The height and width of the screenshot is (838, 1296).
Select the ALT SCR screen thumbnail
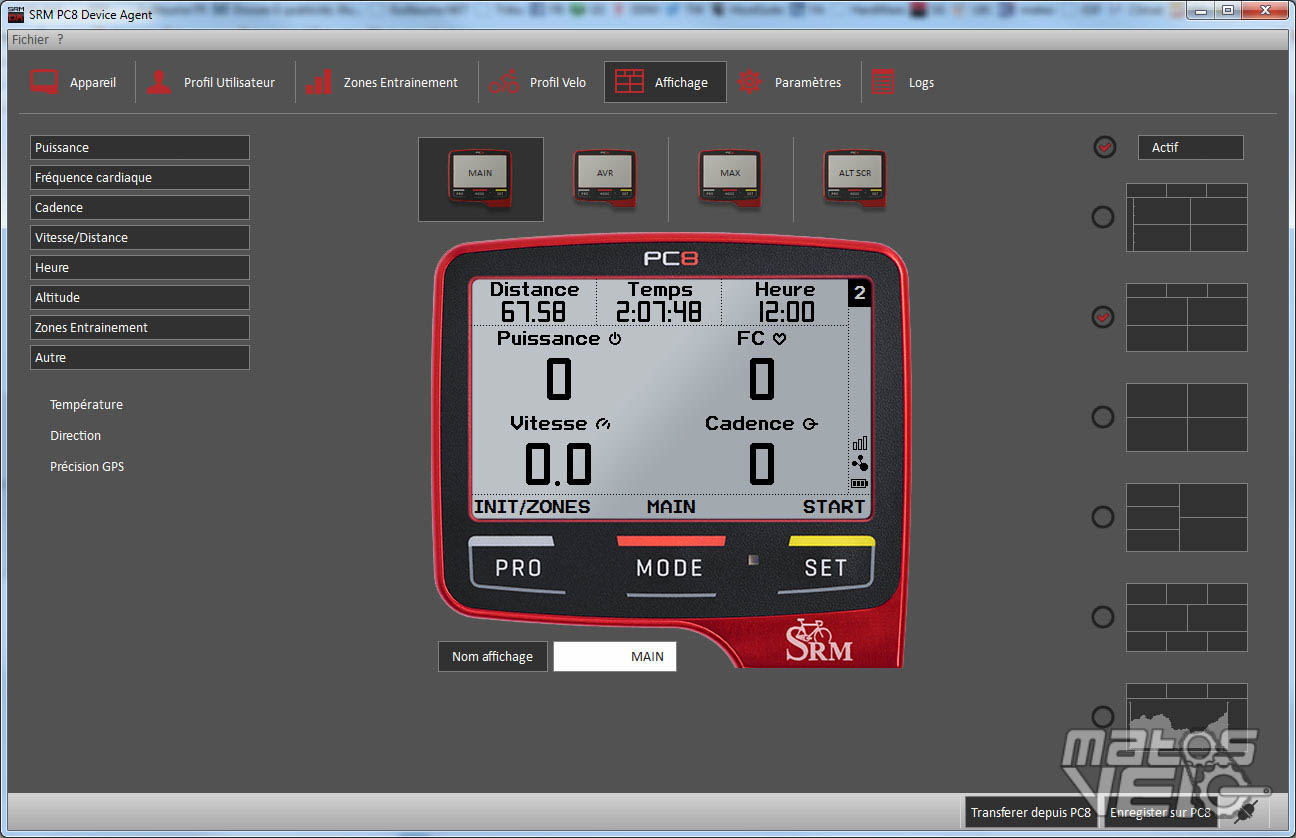pos(856,179)
